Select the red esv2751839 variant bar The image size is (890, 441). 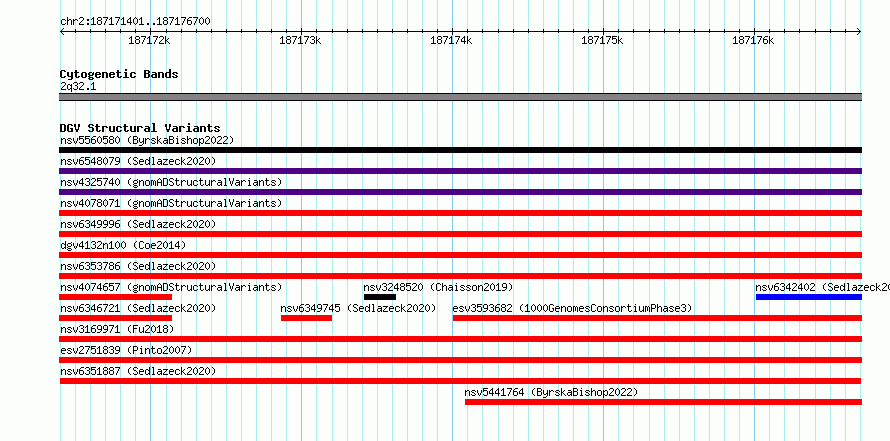[x=460, y=360]
